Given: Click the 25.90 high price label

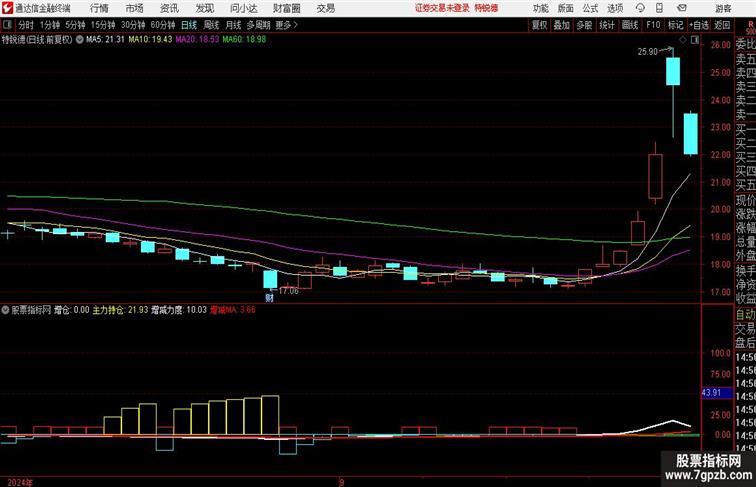Looking at the screenshot, I should 648,52.
